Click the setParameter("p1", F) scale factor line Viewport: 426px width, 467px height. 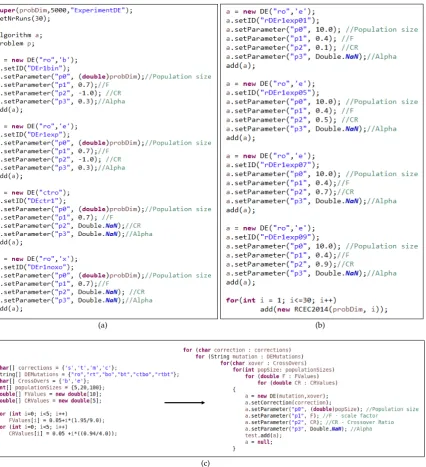311,416
